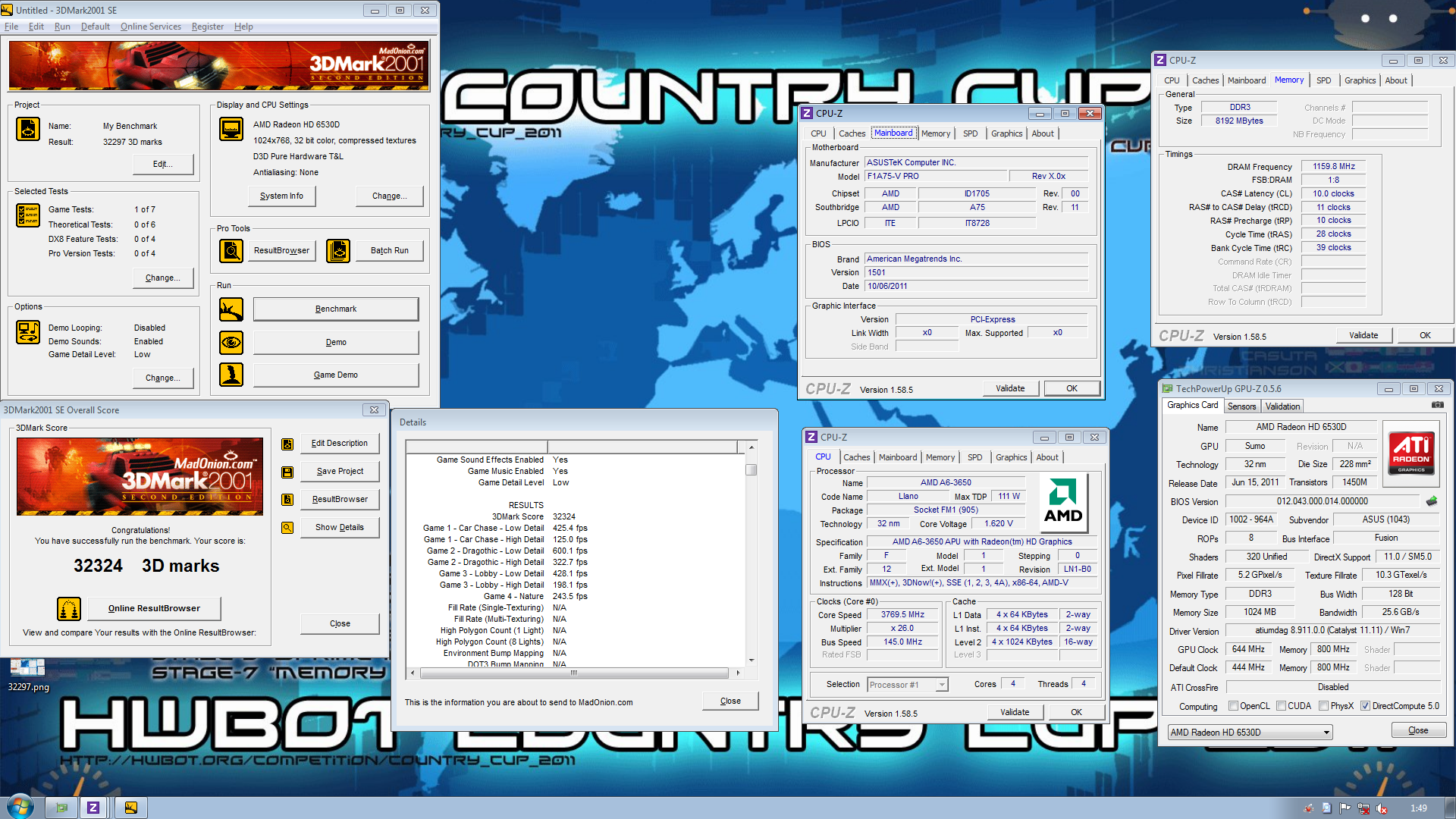Click the Project icon beside My Benchmark
The width and height of the screenshot is (1456, 819).
coord(28,129)
